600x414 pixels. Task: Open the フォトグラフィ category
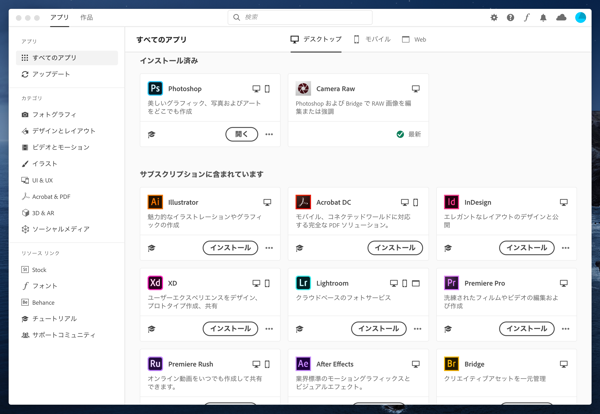click(49, 114)
